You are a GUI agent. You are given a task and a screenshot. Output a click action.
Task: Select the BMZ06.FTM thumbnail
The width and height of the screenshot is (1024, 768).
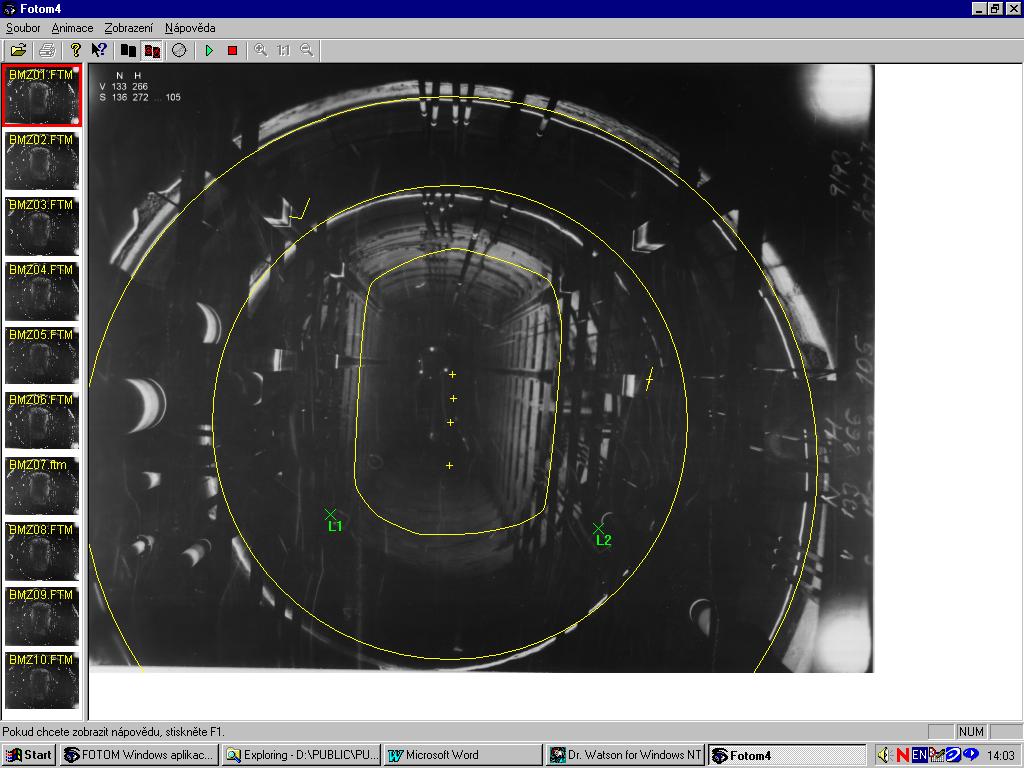pyautogui.click(x=41, y=421)
